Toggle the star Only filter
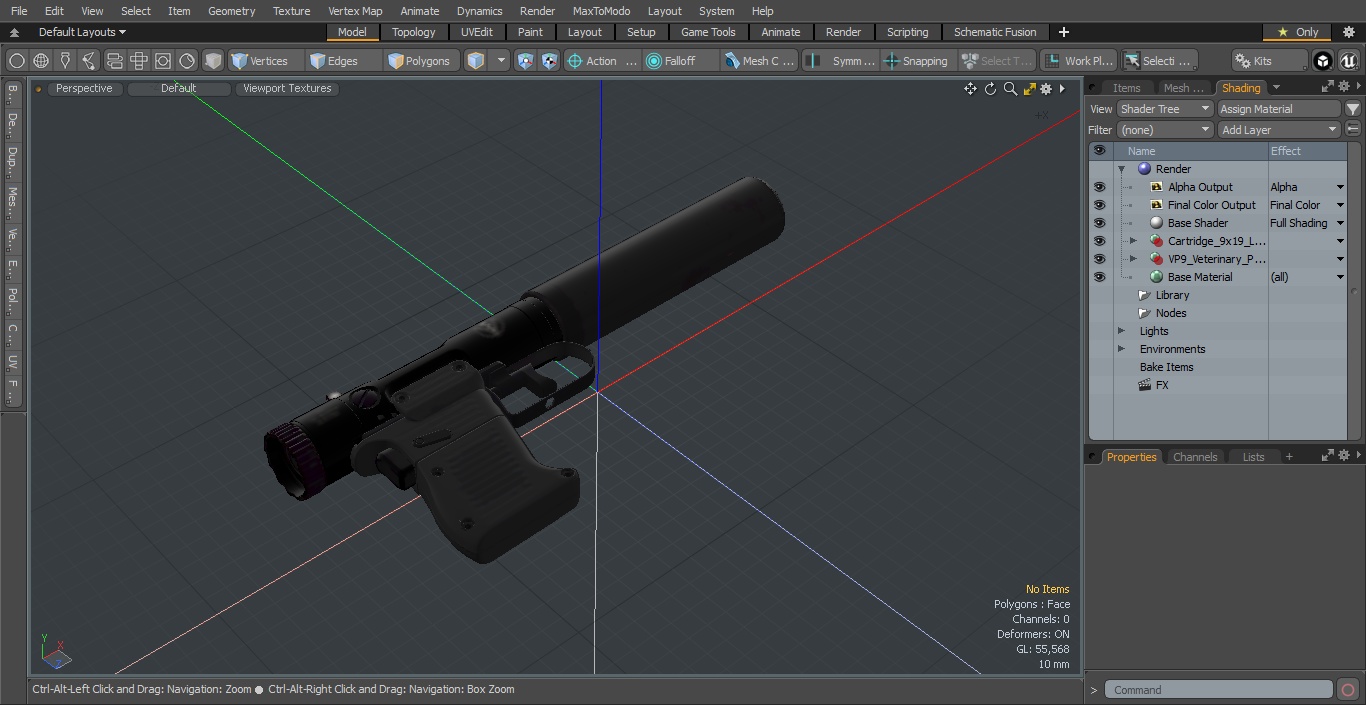The width and height of the screenshot is (1366, 705). tap(1298, 32)
